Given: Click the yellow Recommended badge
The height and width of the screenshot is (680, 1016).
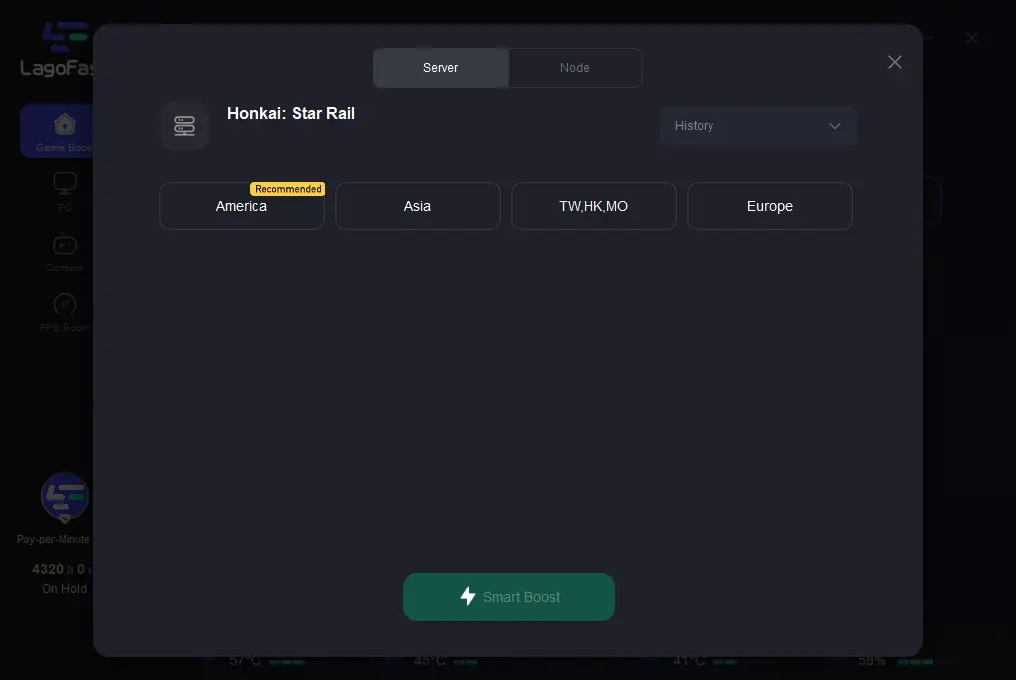Looking at the screenshot, I should pos(288,189).
